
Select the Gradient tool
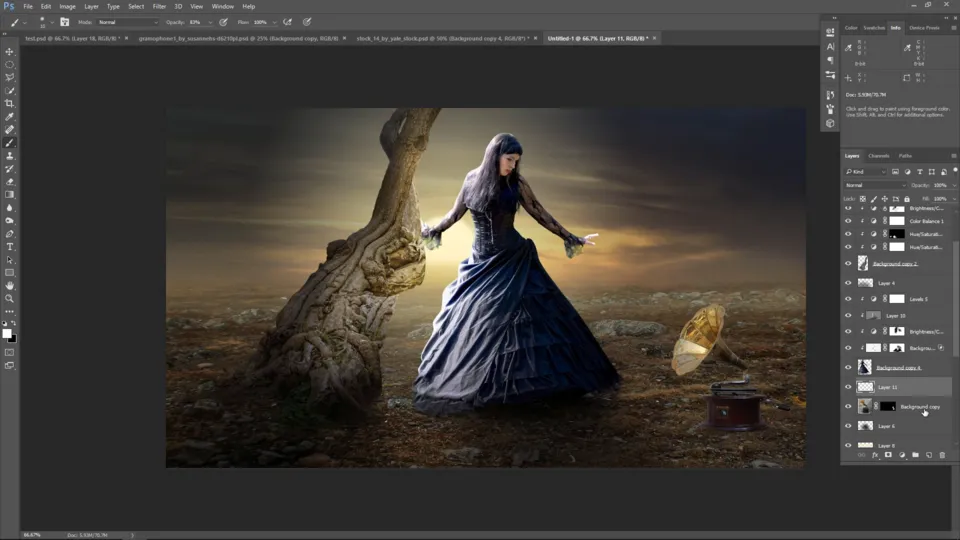(x=9, y=195)
